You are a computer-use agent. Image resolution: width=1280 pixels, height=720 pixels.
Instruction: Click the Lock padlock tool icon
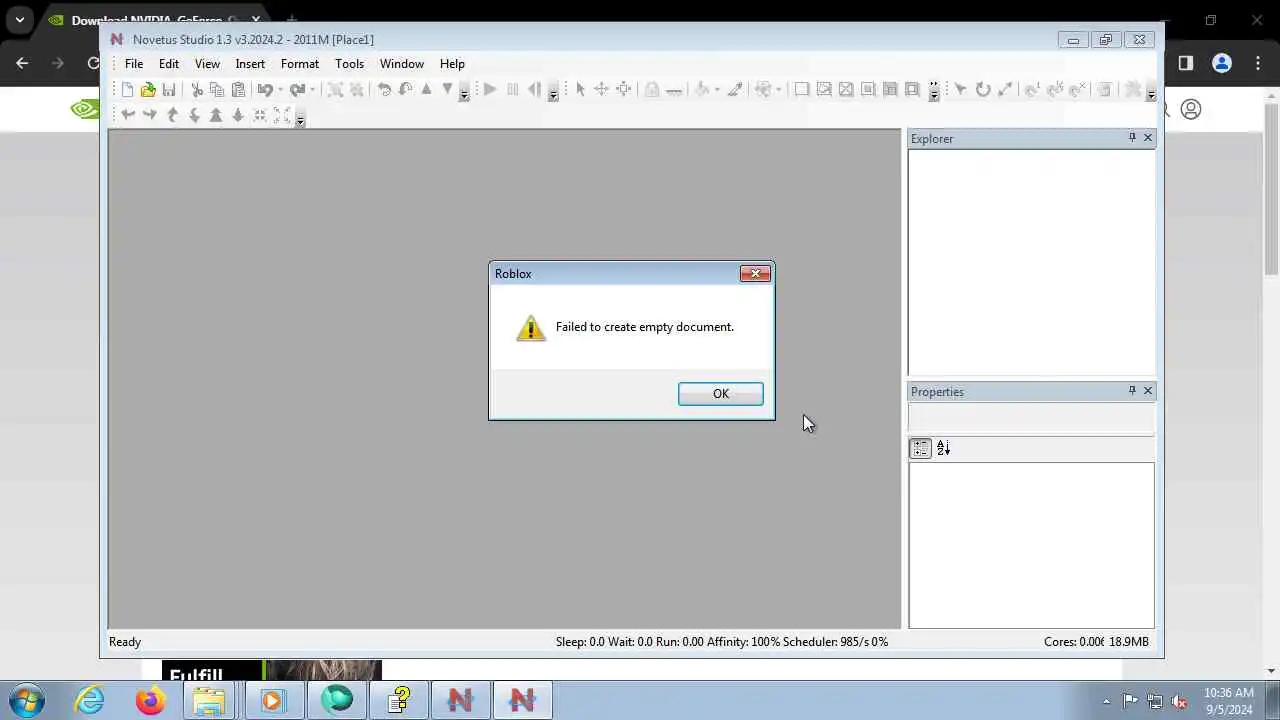(652, 90)
